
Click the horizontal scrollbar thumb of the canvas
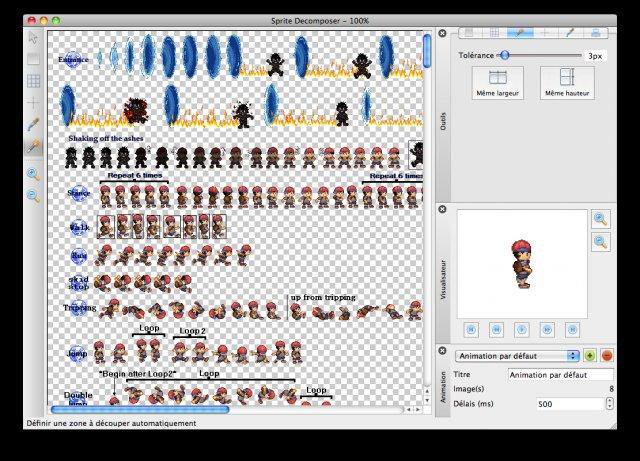coord(140,409)
